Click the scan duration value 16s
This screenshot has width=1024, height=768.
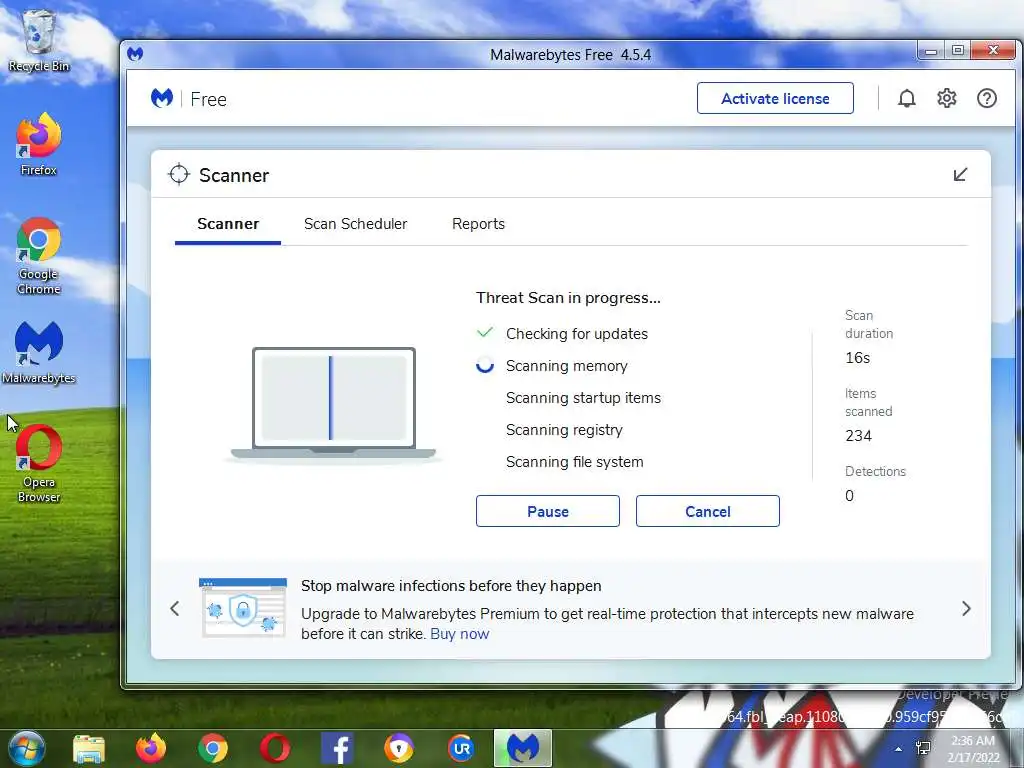[x=857, y=358]
